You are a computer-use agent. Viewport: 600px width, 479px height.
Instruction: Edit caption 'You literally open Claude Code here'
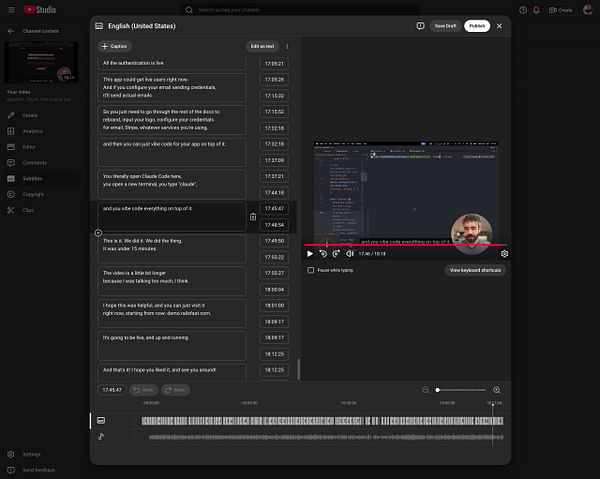172,184
